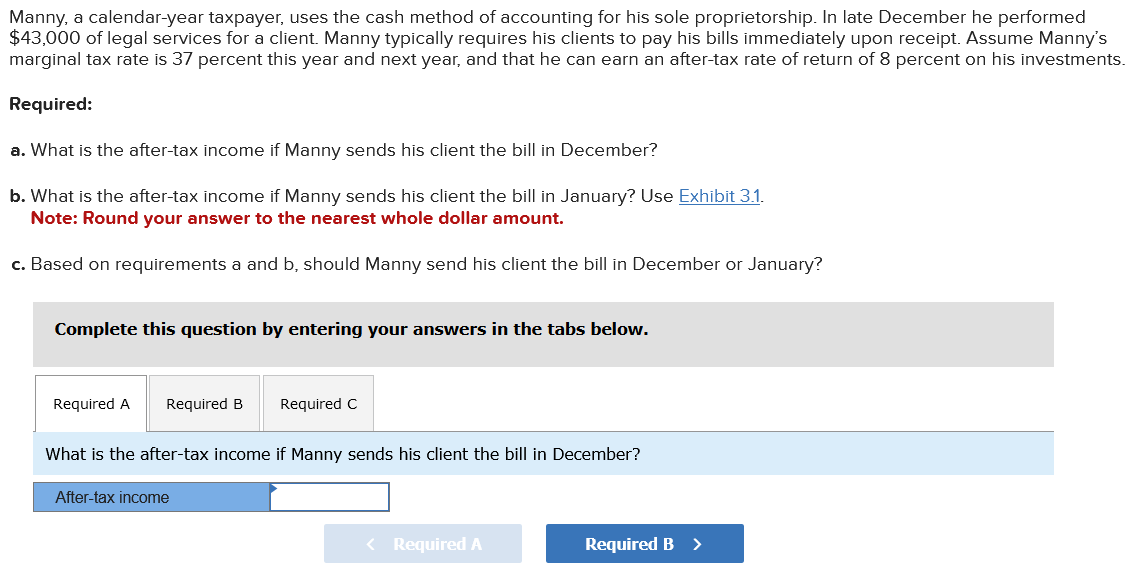Click the highlighted After-tax income cell
This screenshot has height=581, width=1140.
click(x=150, y=497)
